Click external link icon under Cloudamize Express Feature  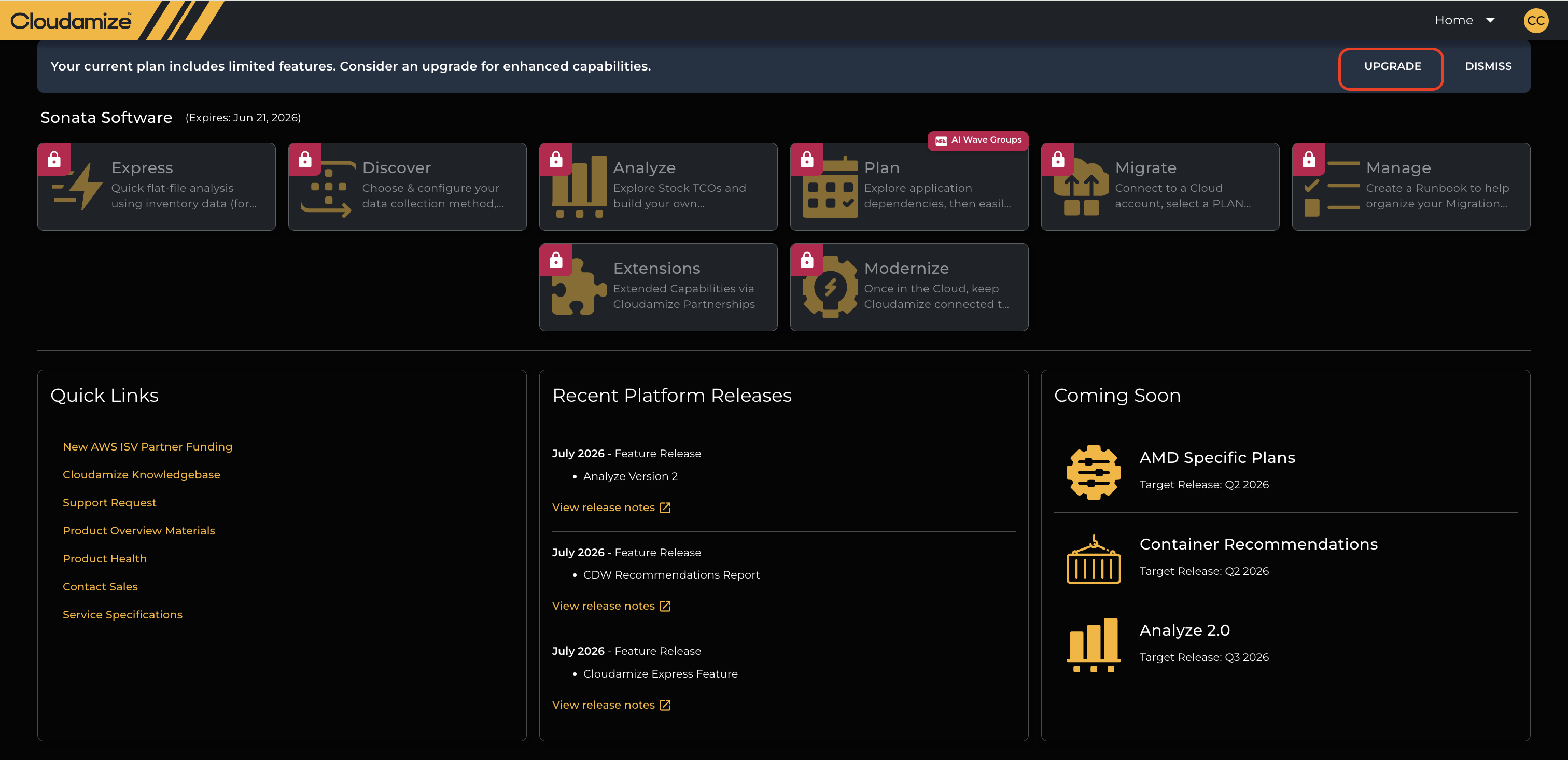pos(665,705)
